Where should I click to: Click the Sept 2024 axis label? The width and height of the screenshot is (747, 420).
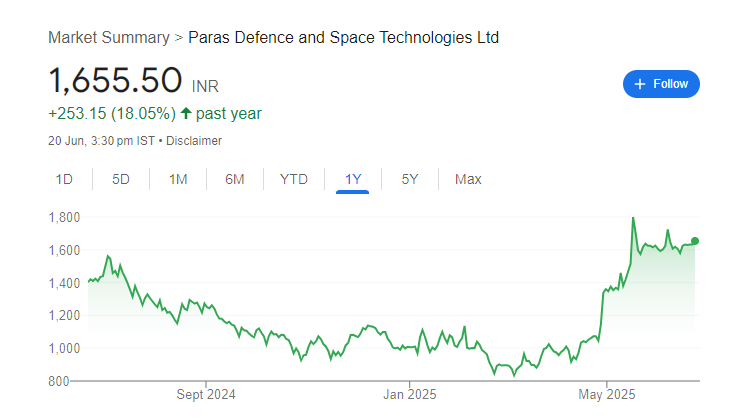tap(206, 394)
